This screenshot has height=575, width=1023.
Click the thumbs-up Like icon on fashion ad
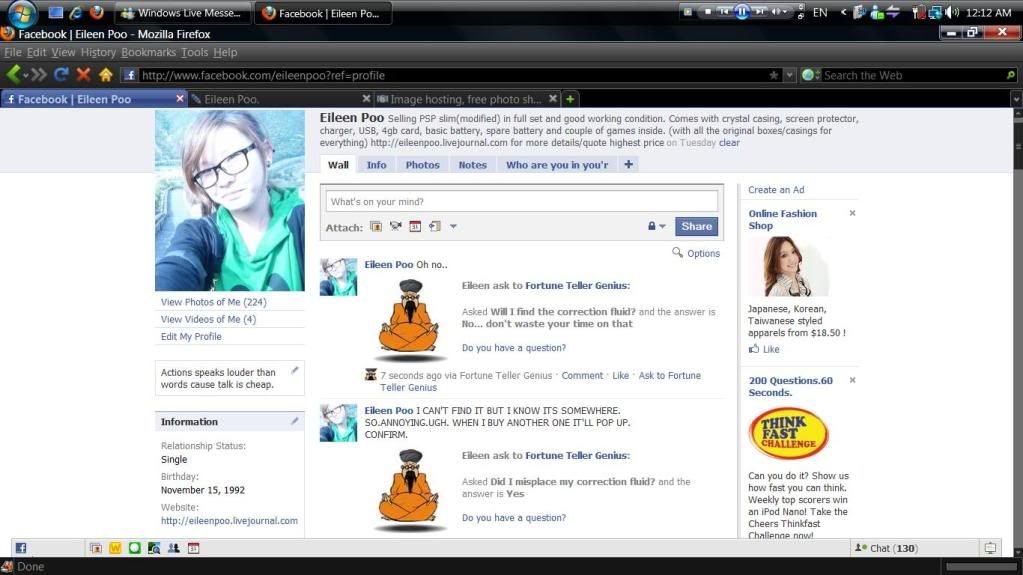click(754, 349)
